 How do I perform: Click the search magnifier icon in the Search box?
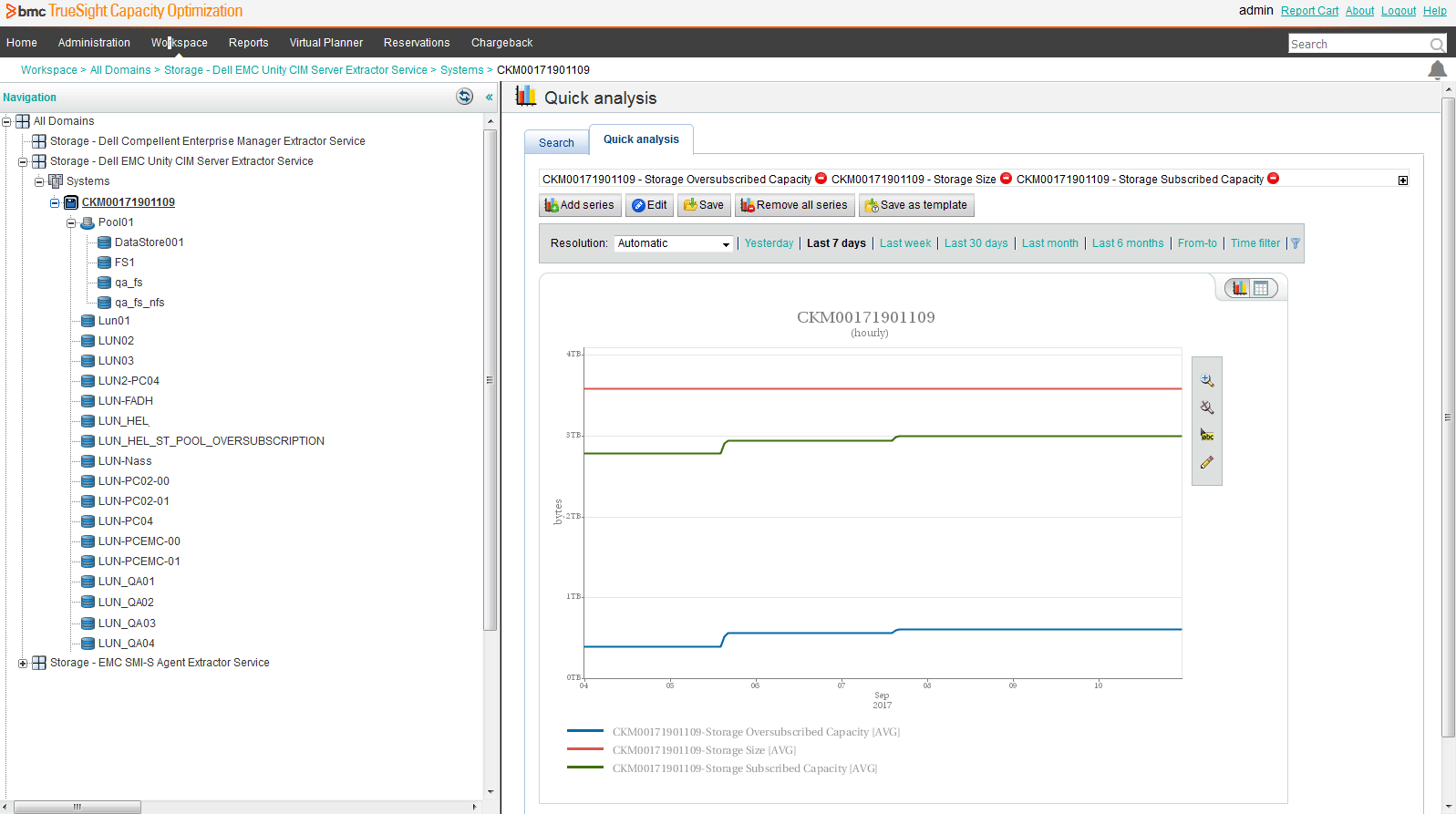tap(1437, 44)
